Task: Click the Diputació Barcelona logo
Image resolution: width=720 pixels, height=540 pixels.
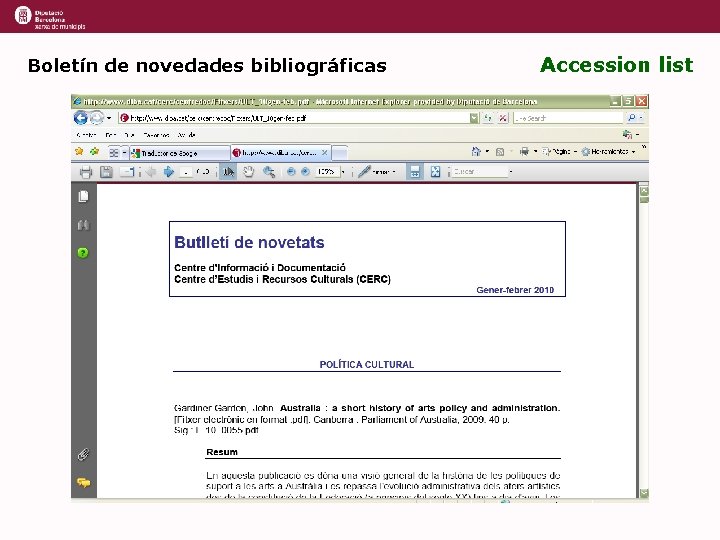Action: click(x=50, y=17)
